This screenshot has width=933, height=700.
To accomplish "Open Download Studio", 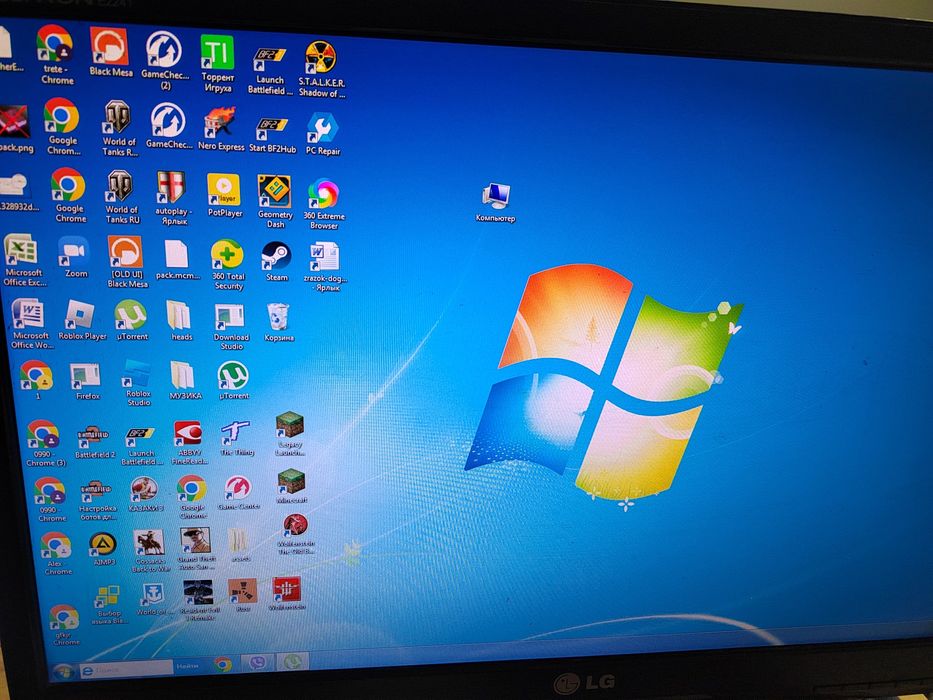I will (231, 326).
